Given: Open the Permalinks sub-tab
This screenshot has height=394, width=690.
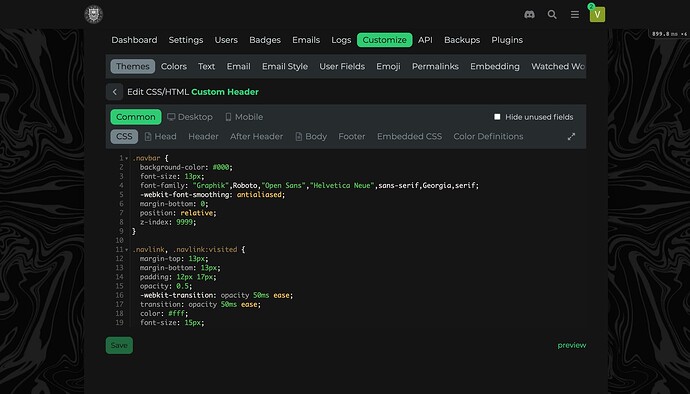Looking at the screenshot, I should 435,66.
